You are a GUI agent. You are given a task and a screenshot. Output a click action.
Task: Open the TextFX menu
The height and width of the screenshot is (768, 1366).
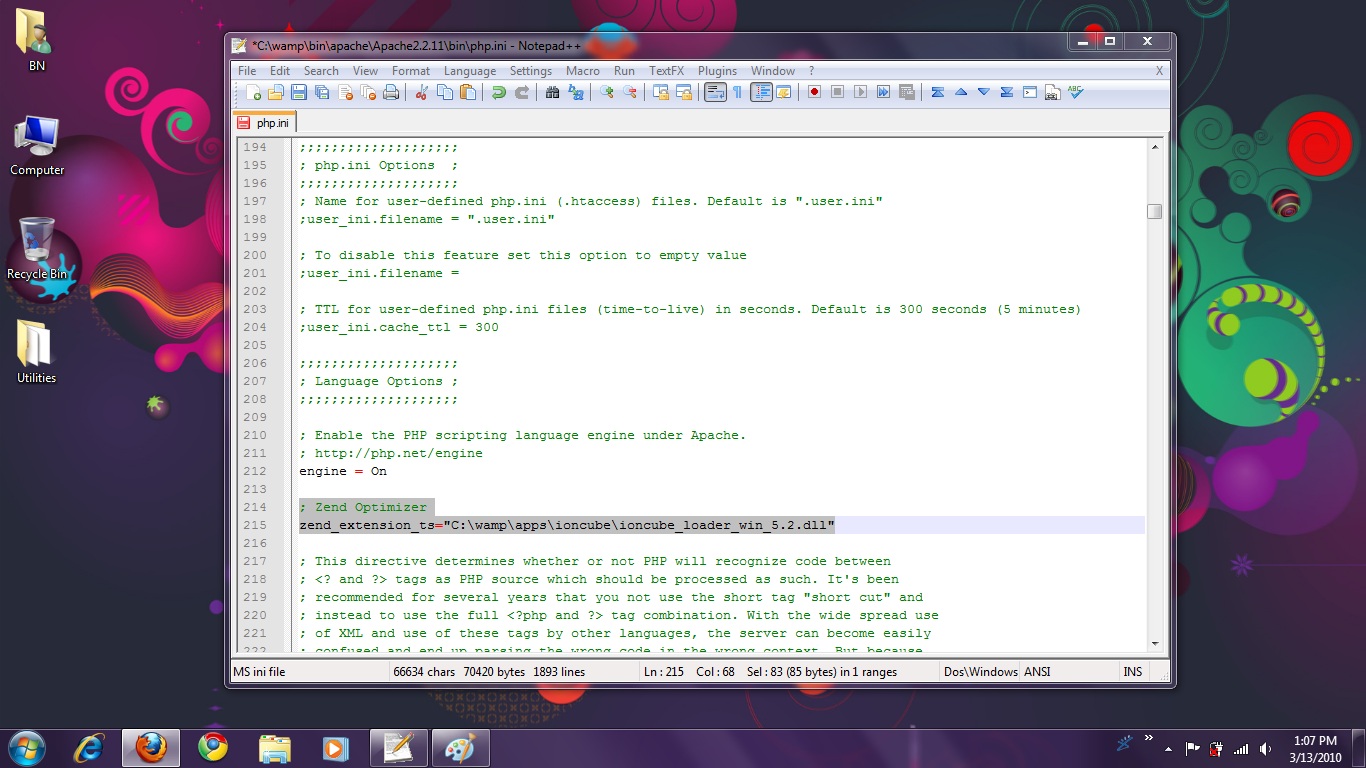[666, 71]
